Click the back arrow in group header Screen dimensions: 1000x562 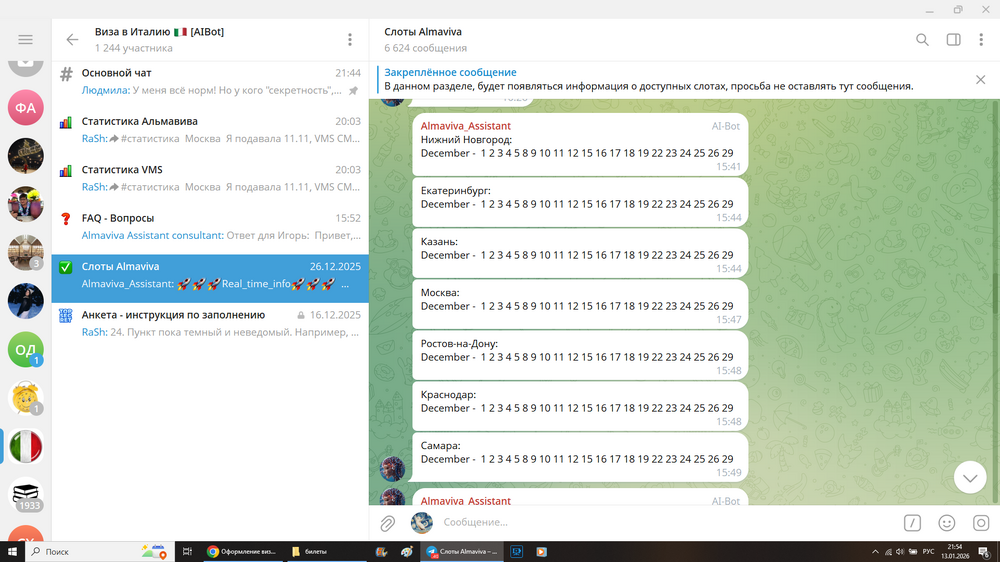[x=72, y=40]
